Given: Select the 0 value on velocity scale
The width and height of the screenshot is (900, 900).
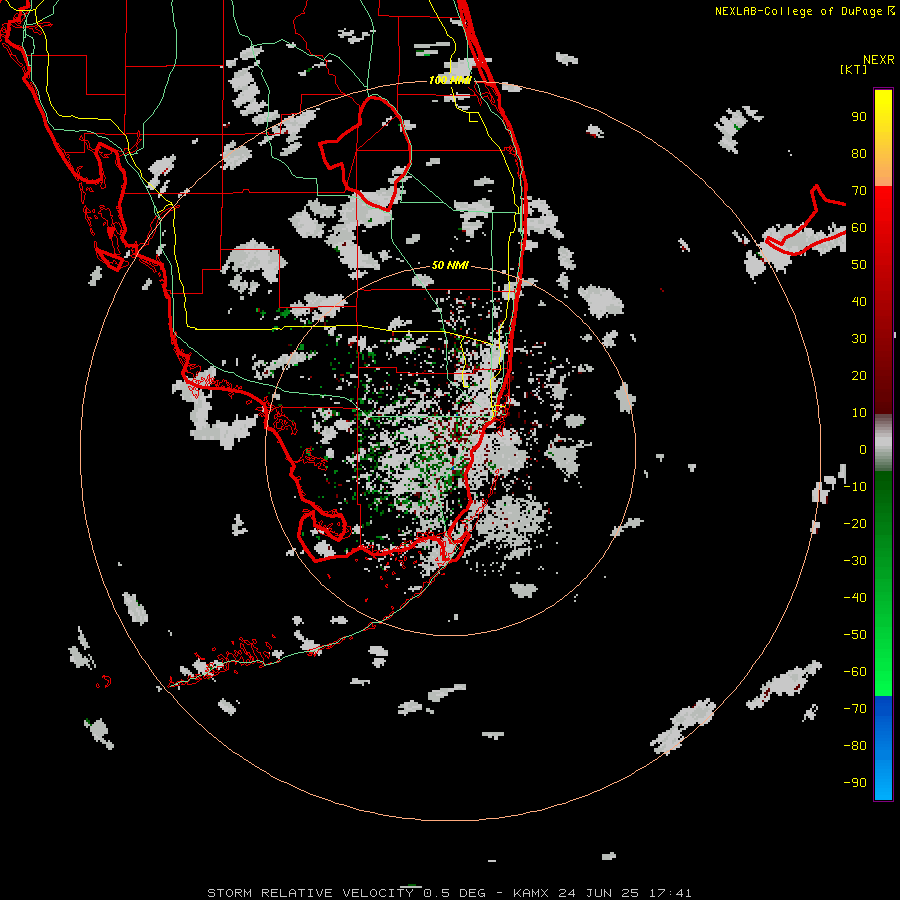Looking at the screenshot, I should coord(863,450).
